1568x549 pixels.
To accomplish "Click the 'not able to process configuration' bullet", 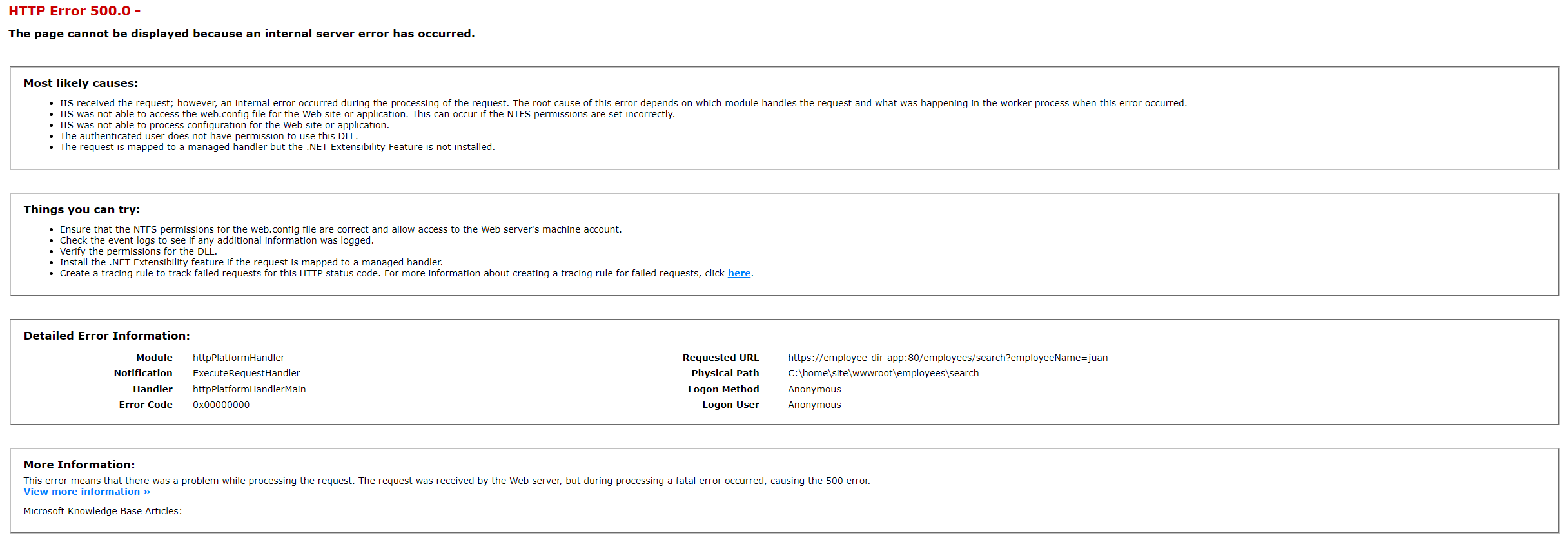I will (224, 125).
